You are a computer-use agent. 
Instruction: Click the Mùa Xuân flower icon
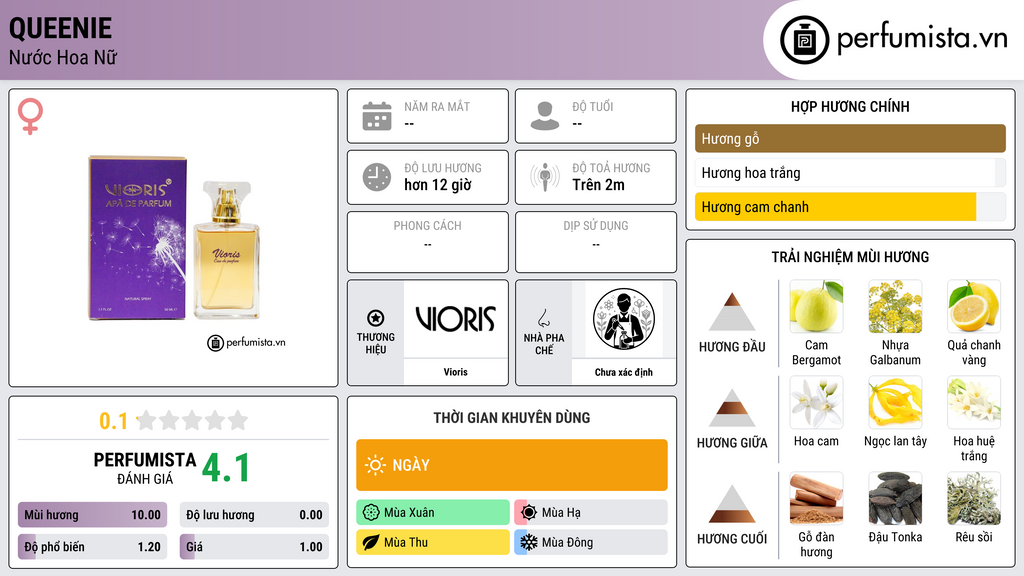(x=371, y=513)
